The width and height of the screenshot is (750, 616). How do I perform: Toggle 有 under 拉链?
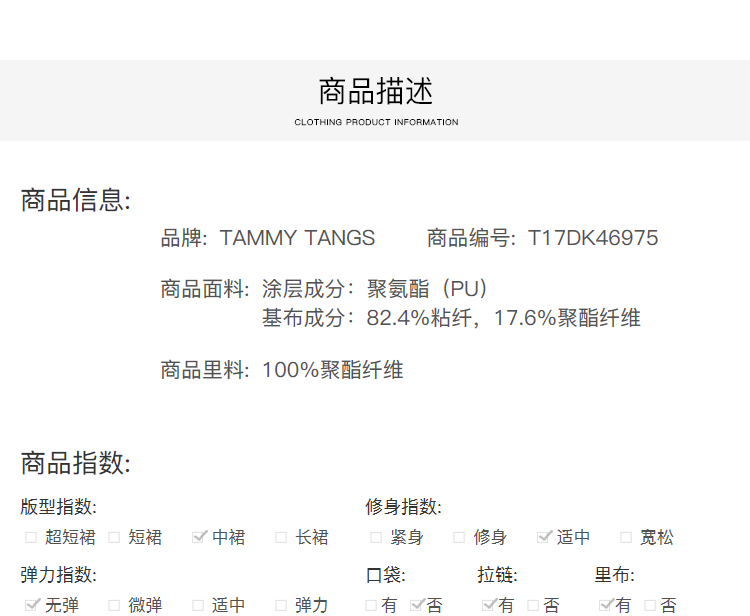(488, 605)
